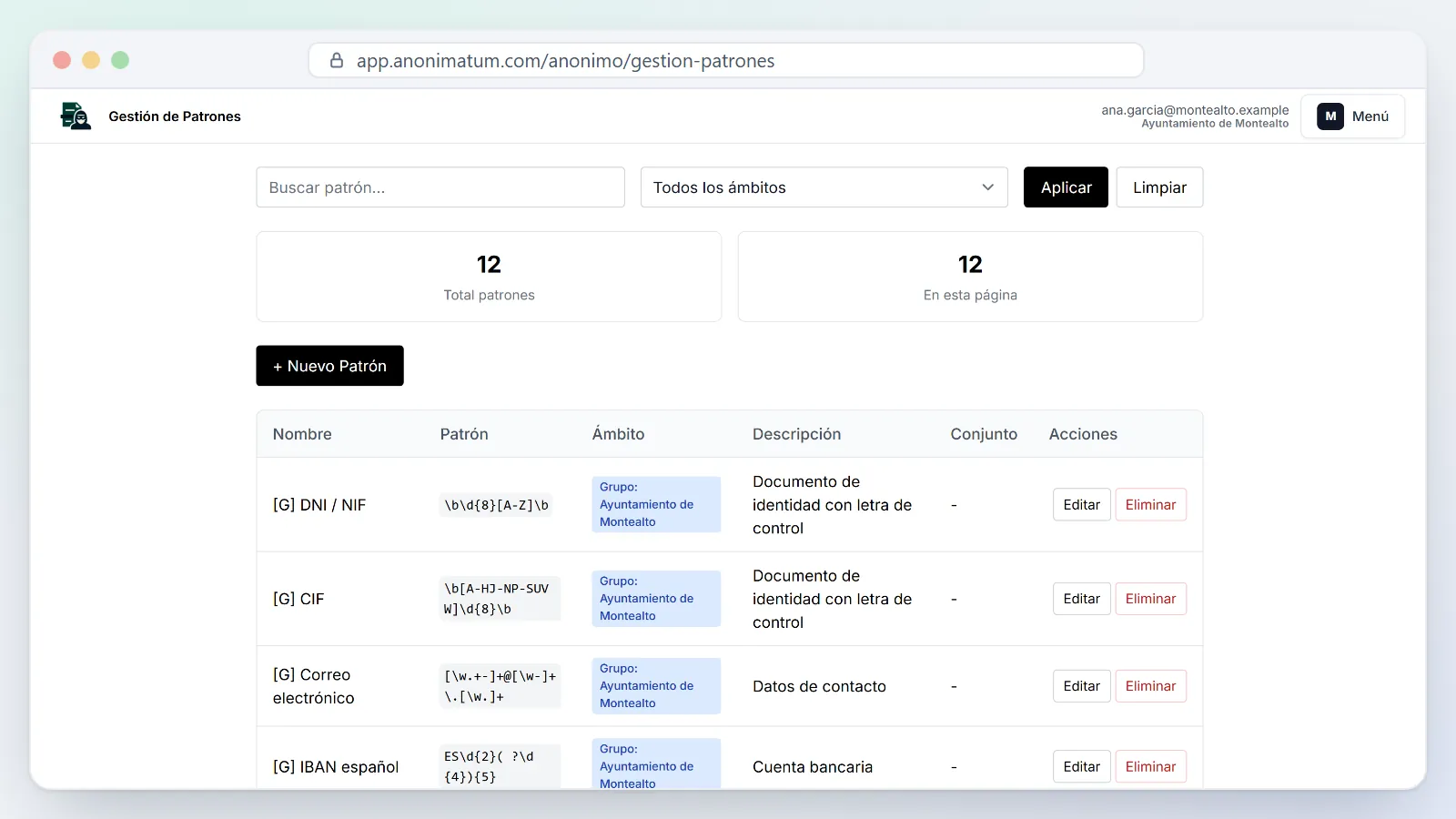The image size is (1456, 819).
Task: Select the email regex pattern cell
Action: point(500,686)
